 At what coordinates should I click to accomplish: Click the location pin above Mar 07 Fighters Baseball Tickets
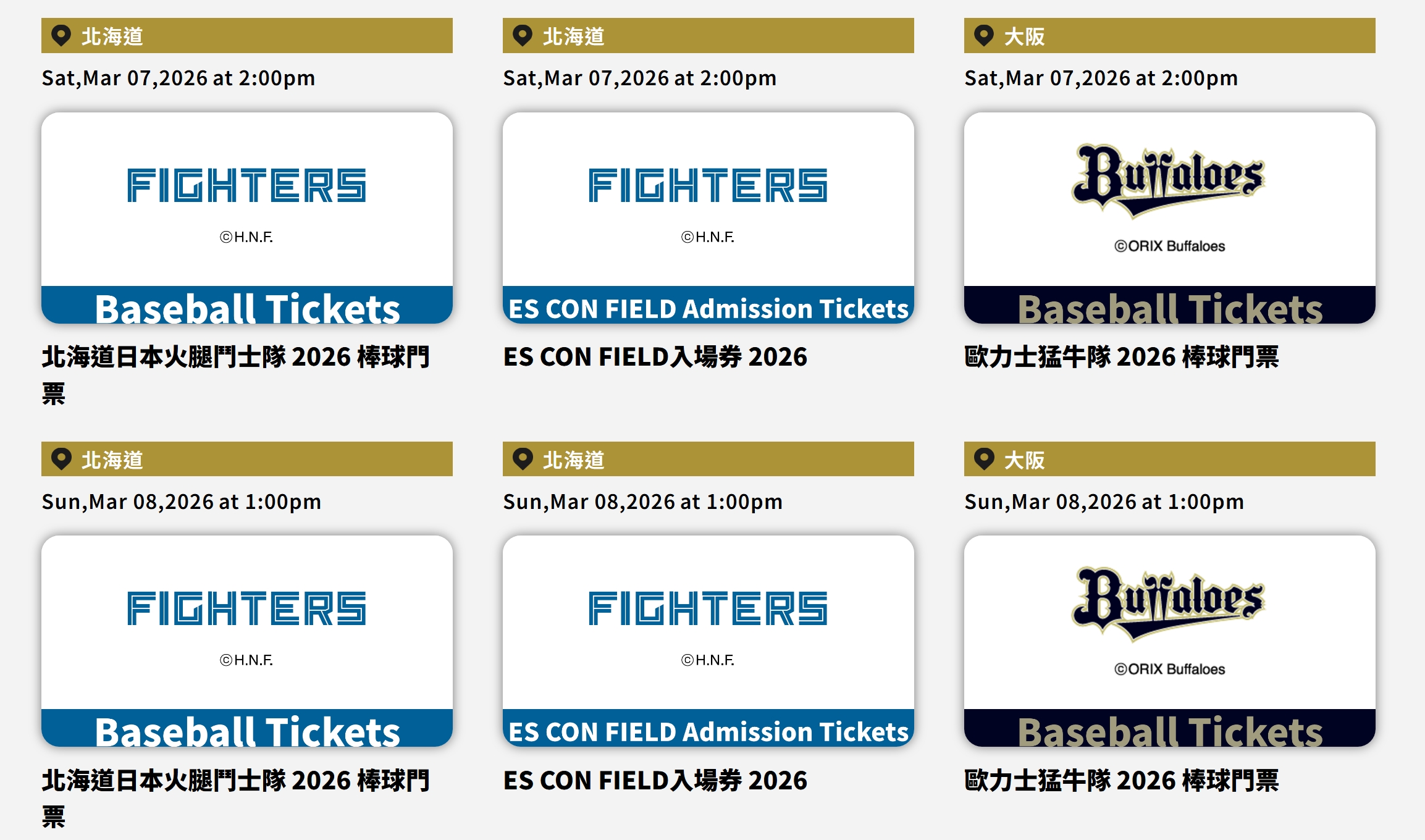coord(61,35)
